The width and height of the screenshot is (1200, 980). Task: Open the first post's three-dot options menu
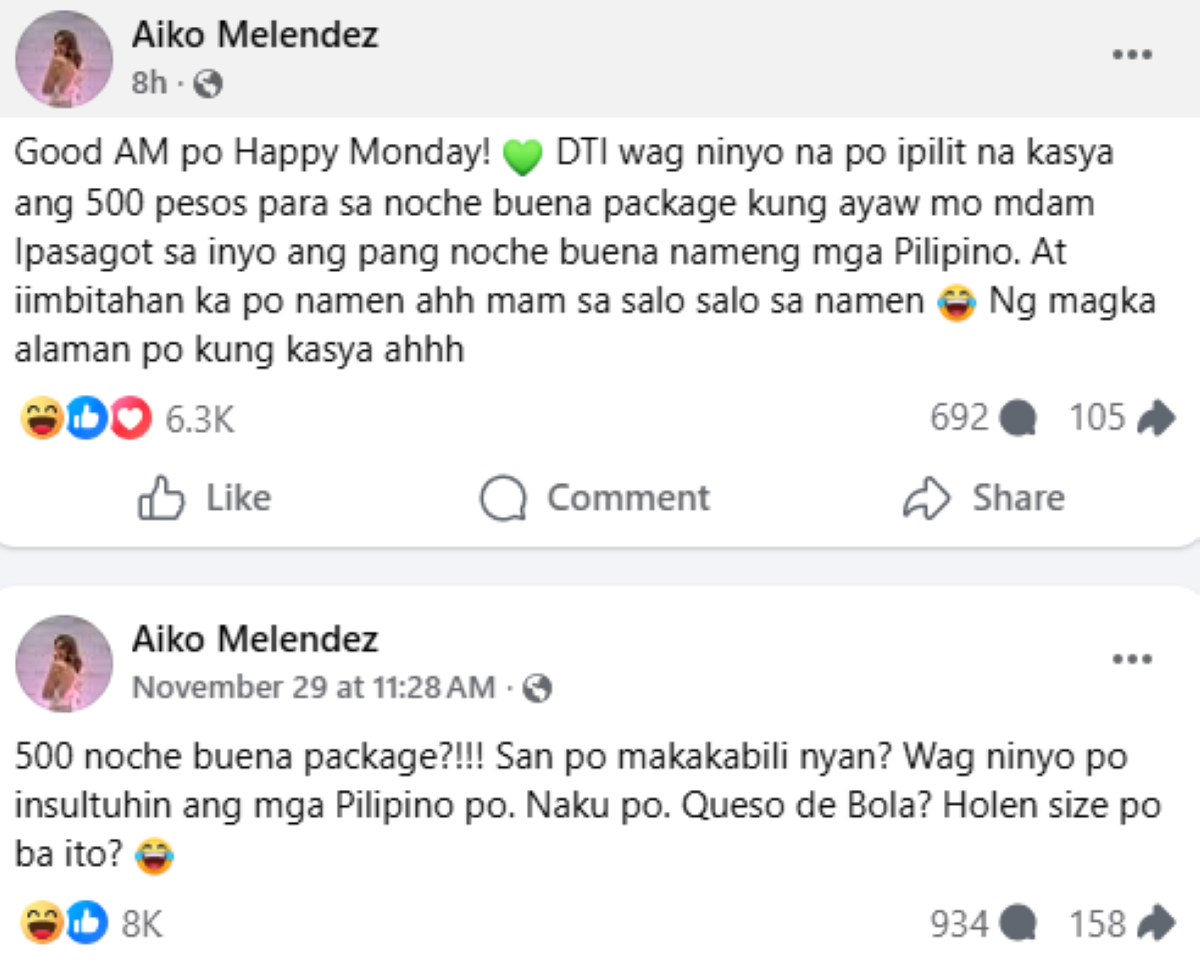[x=1132, y=55]
